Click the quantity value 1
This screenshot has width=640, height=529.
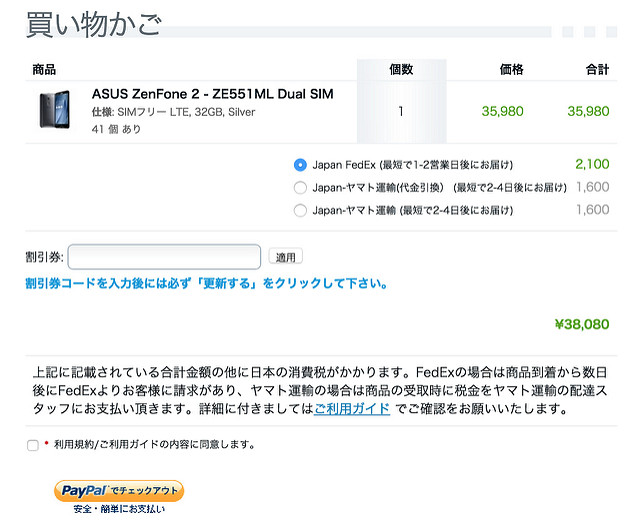coord(401,111)
